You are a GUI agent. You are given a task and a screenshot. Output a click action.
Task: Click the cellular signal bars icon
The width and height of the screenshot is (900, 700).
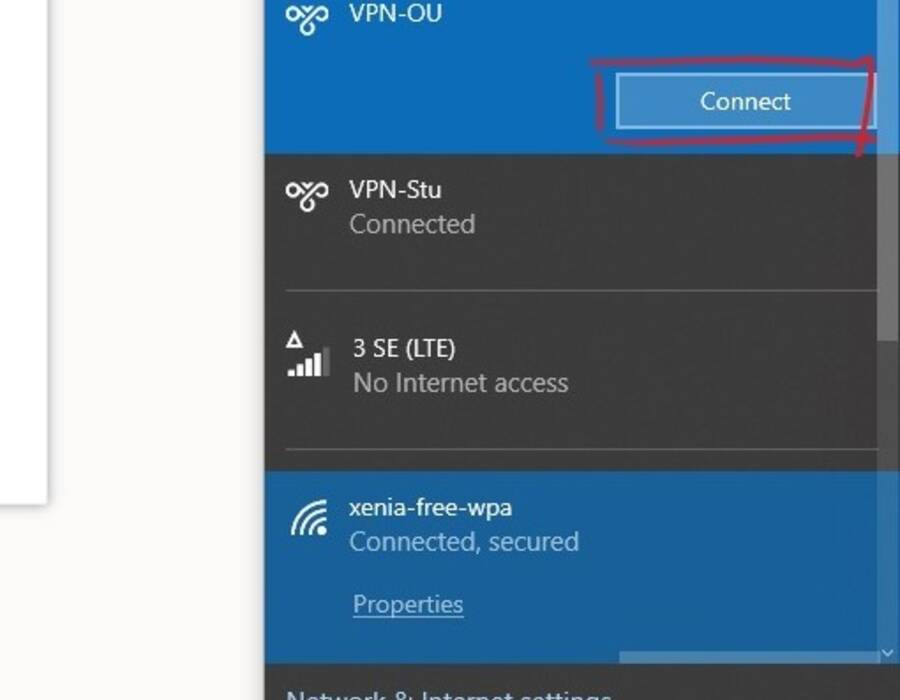point(308,355)
